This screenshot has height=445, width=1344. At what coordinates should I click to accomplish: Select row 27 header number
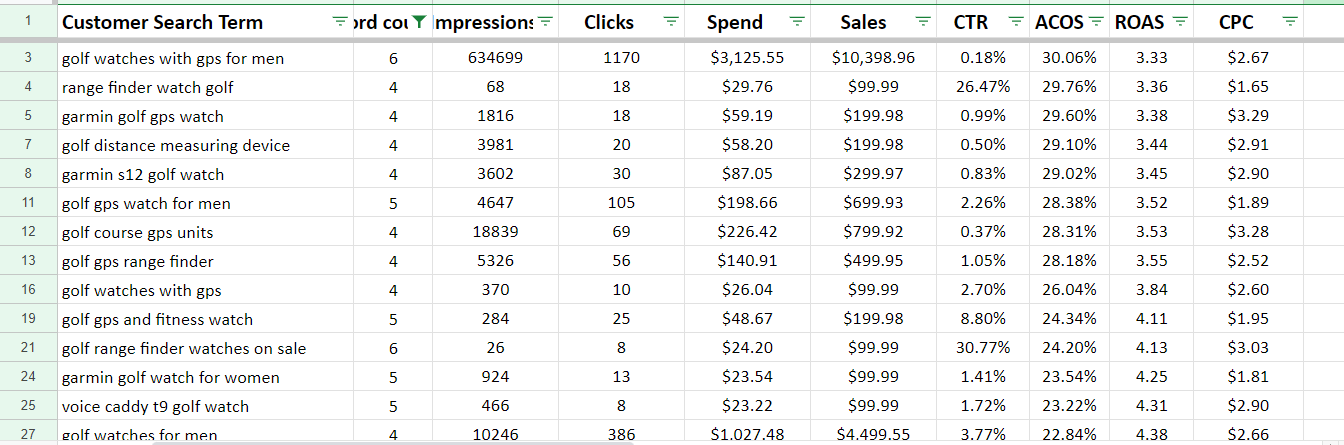point(28,434)
